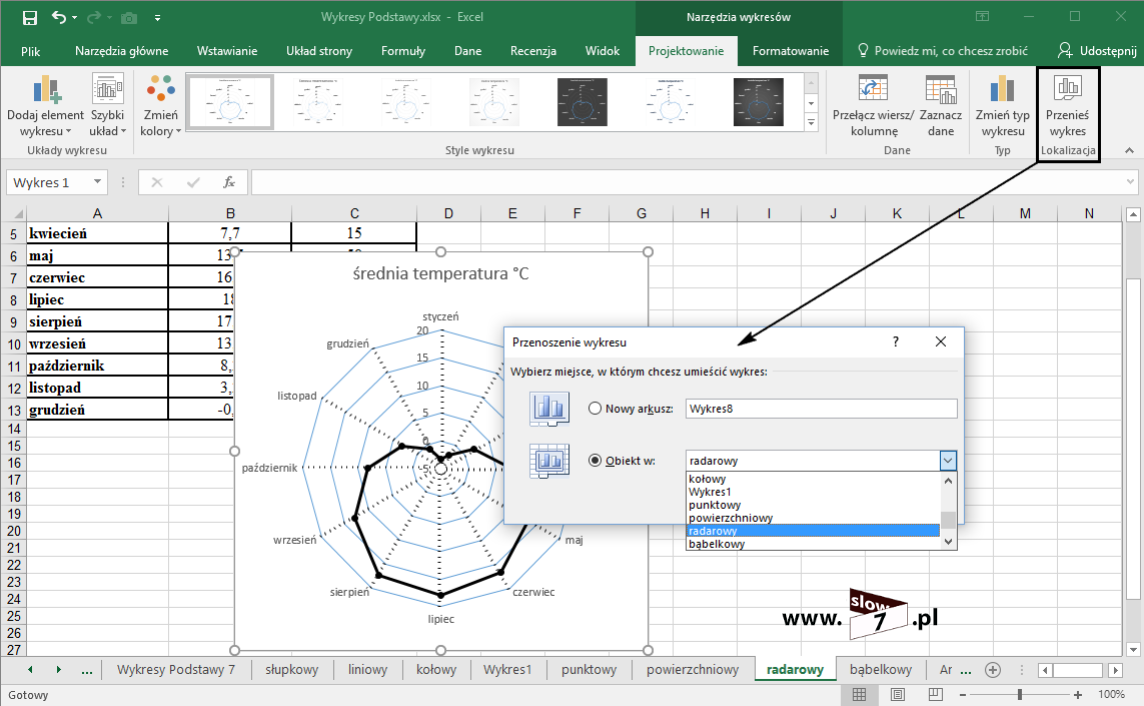Click the chart title średnia temperatura °C

(x=441, y=274)
